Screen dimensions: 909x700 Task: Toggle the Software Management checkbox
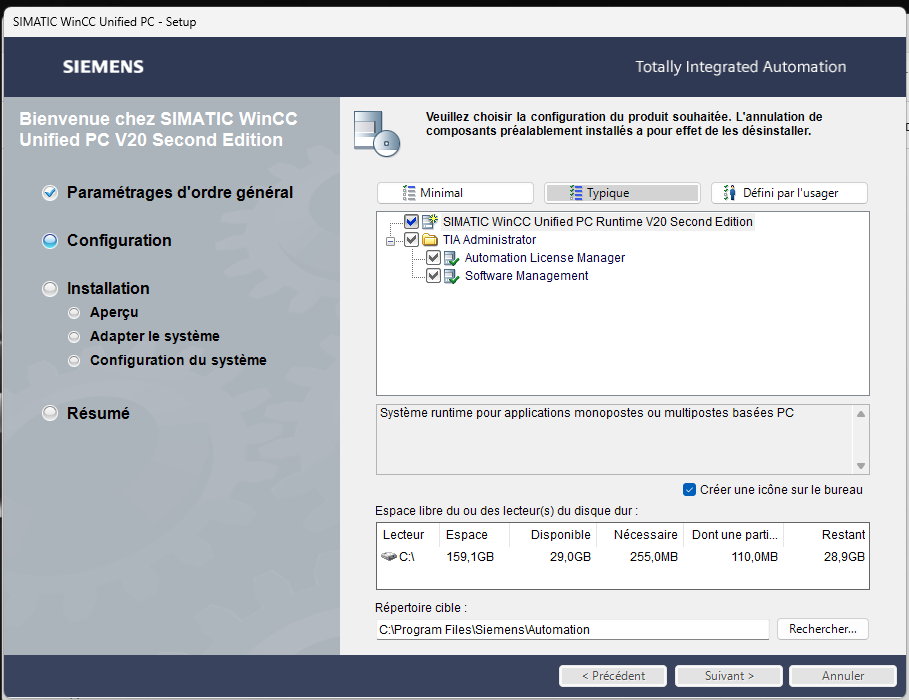pos(433,275)
